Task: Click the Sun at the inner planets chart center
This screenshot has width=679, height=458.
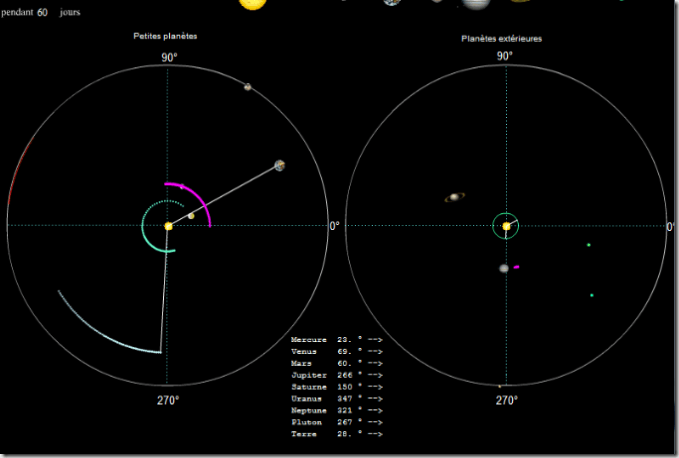Action: [168, 227]
